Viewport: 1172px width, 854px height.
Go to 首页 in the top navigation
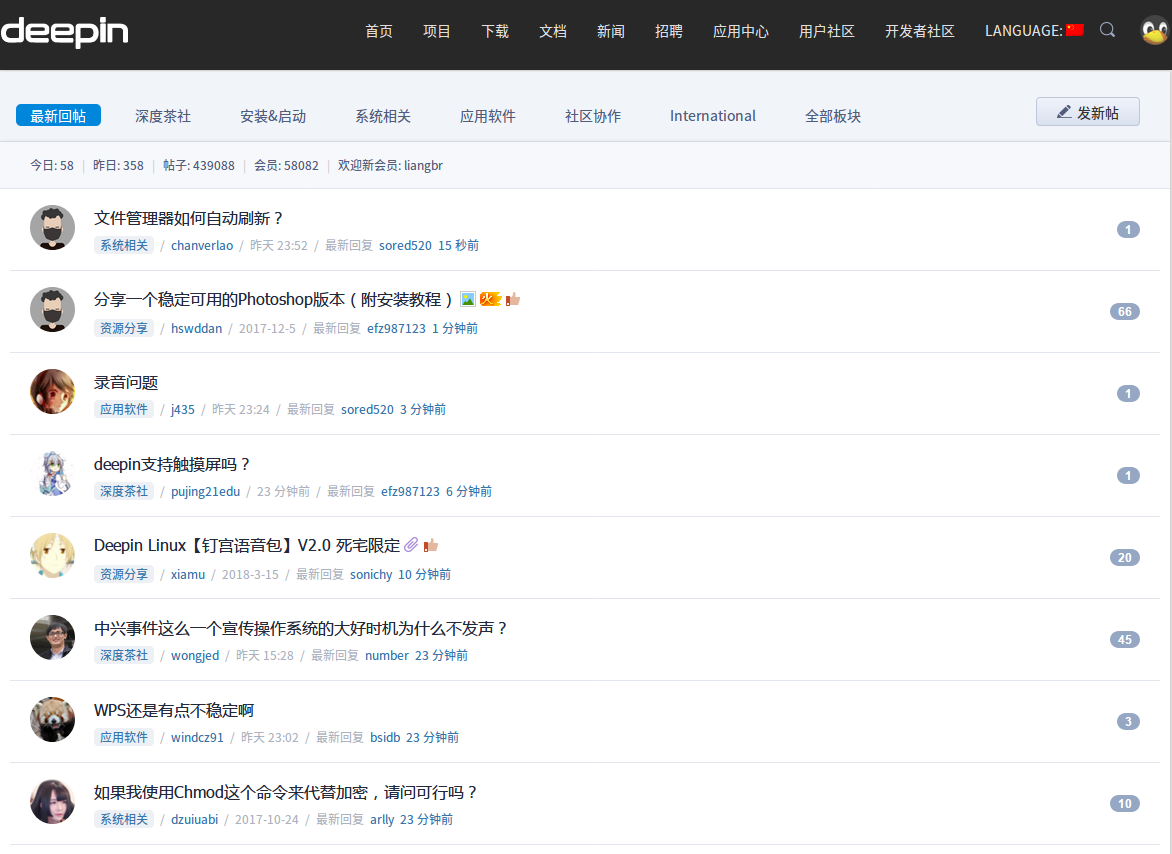pos(379,31)
